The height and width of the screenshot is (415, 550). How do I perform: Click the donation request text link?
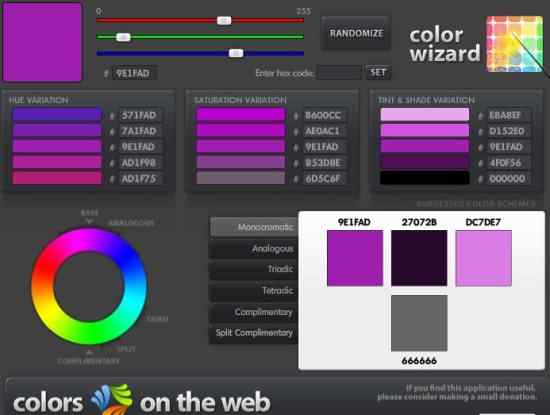click(x=457, y=393)
